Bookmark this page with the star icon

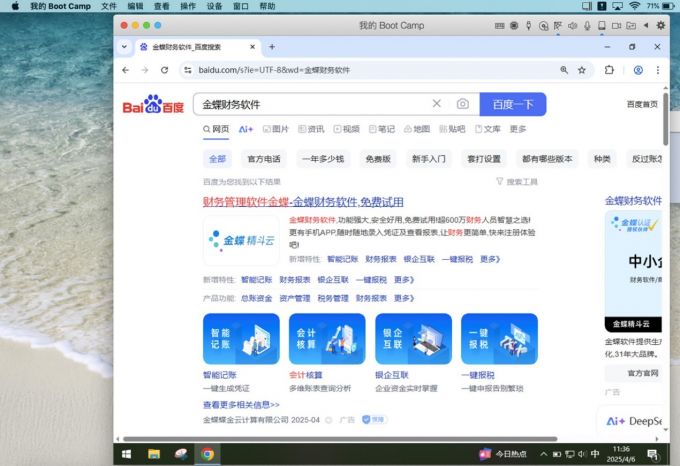coord(582,70)
